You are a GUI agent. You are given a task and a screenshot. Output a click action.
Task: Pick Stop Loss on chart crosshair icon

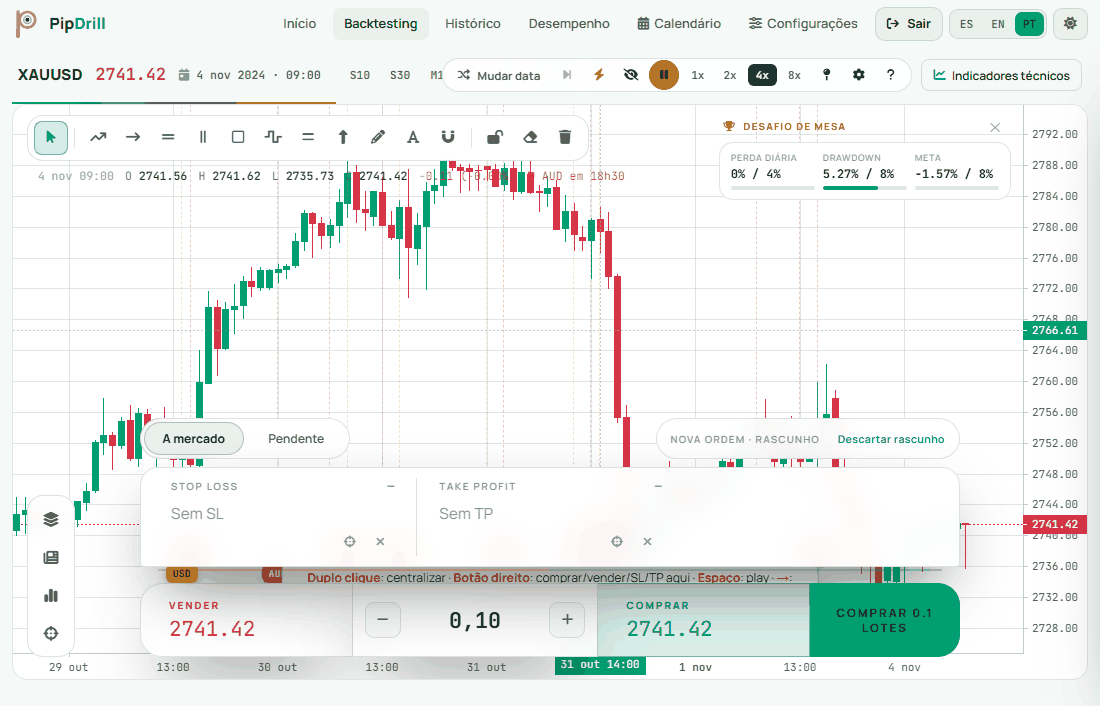[349, 542]
